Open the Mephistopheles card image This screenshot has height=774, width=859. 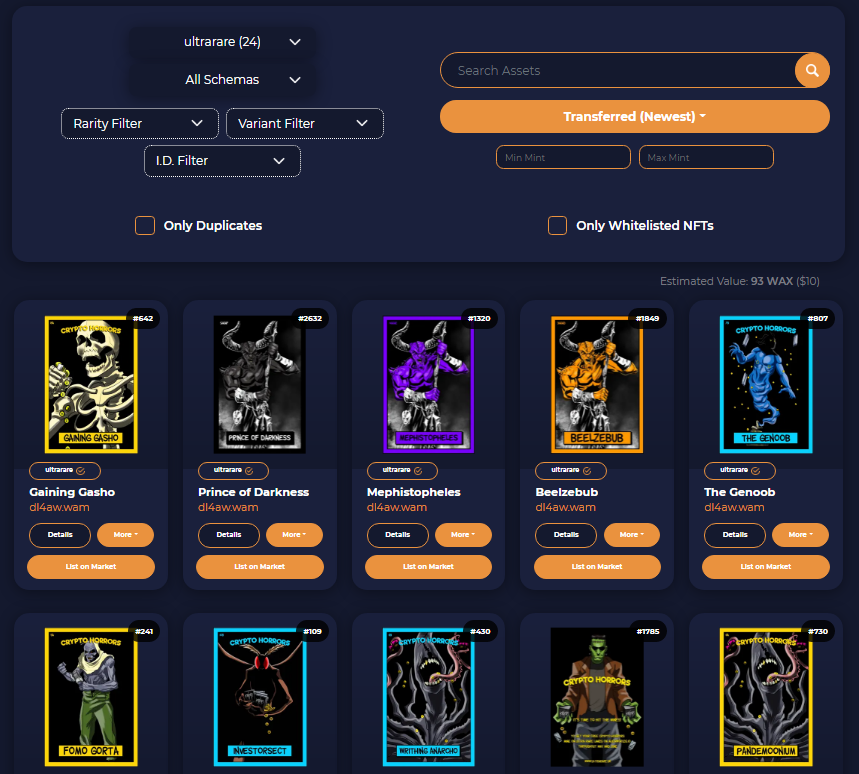[x=428, y=385]
